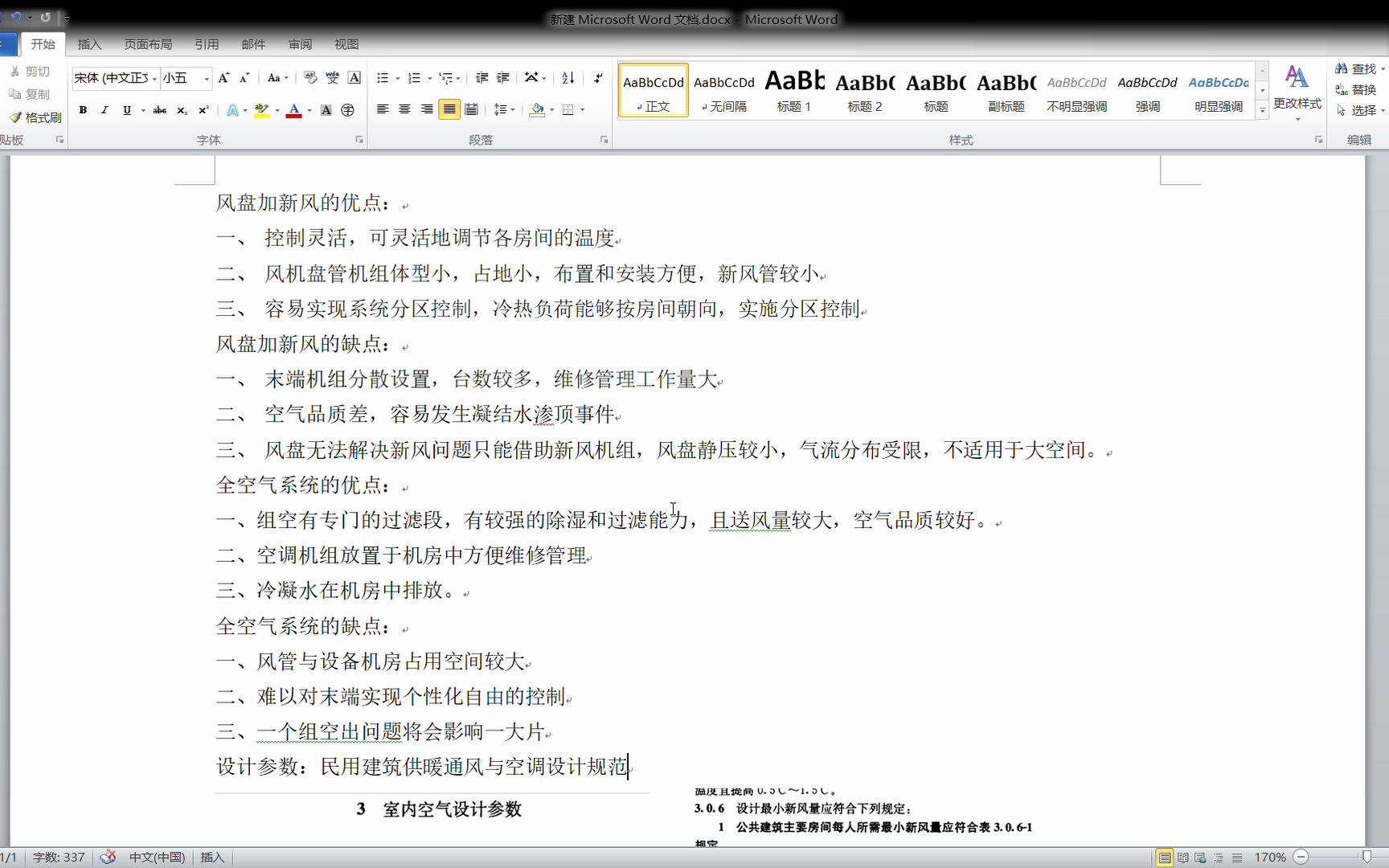Open underline style dropdown arrow
The image size is (1389, 868).
143,110
